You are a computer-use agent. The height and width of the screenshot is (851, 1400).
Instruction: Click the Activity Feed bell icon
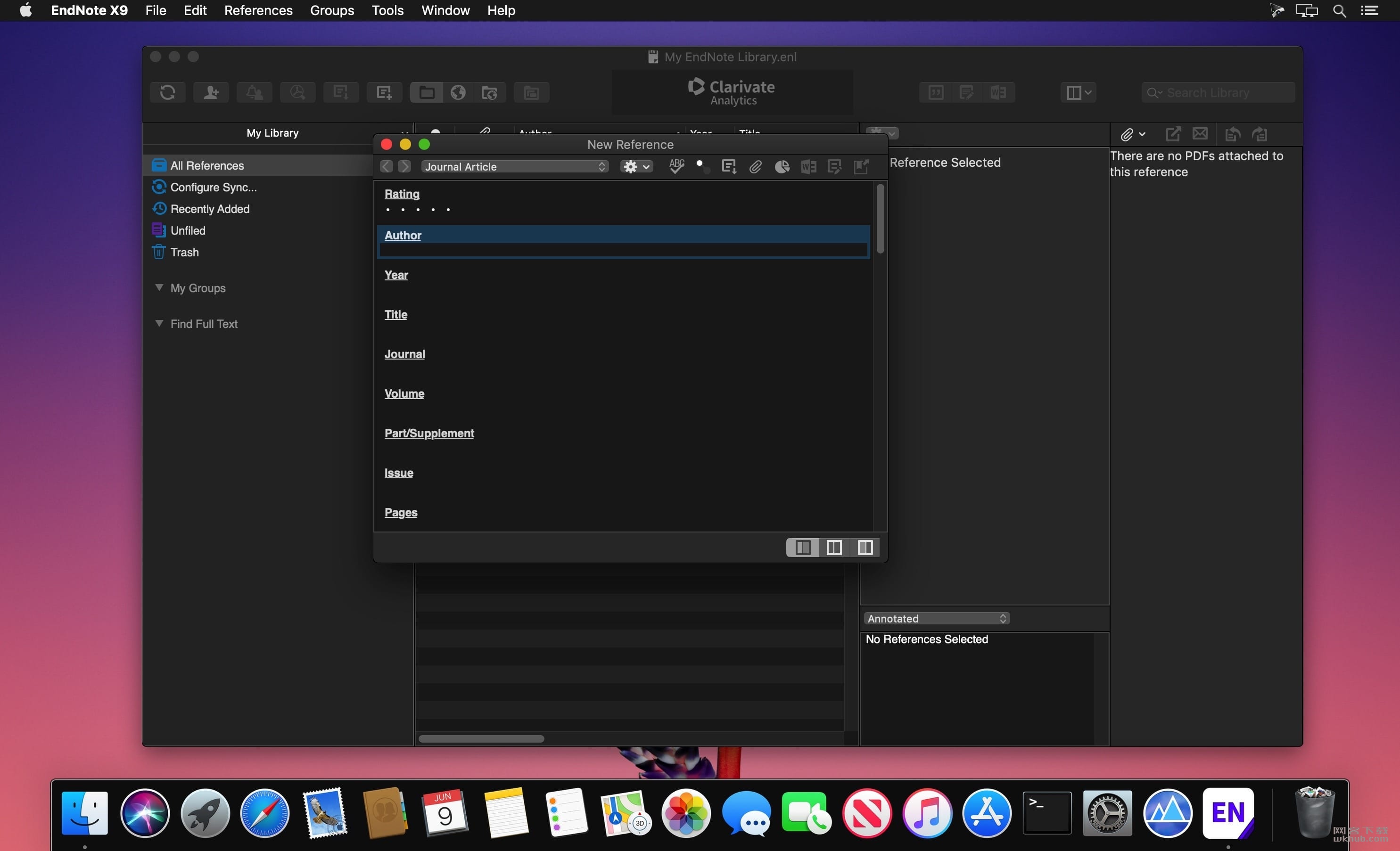(x=255, y=92)
